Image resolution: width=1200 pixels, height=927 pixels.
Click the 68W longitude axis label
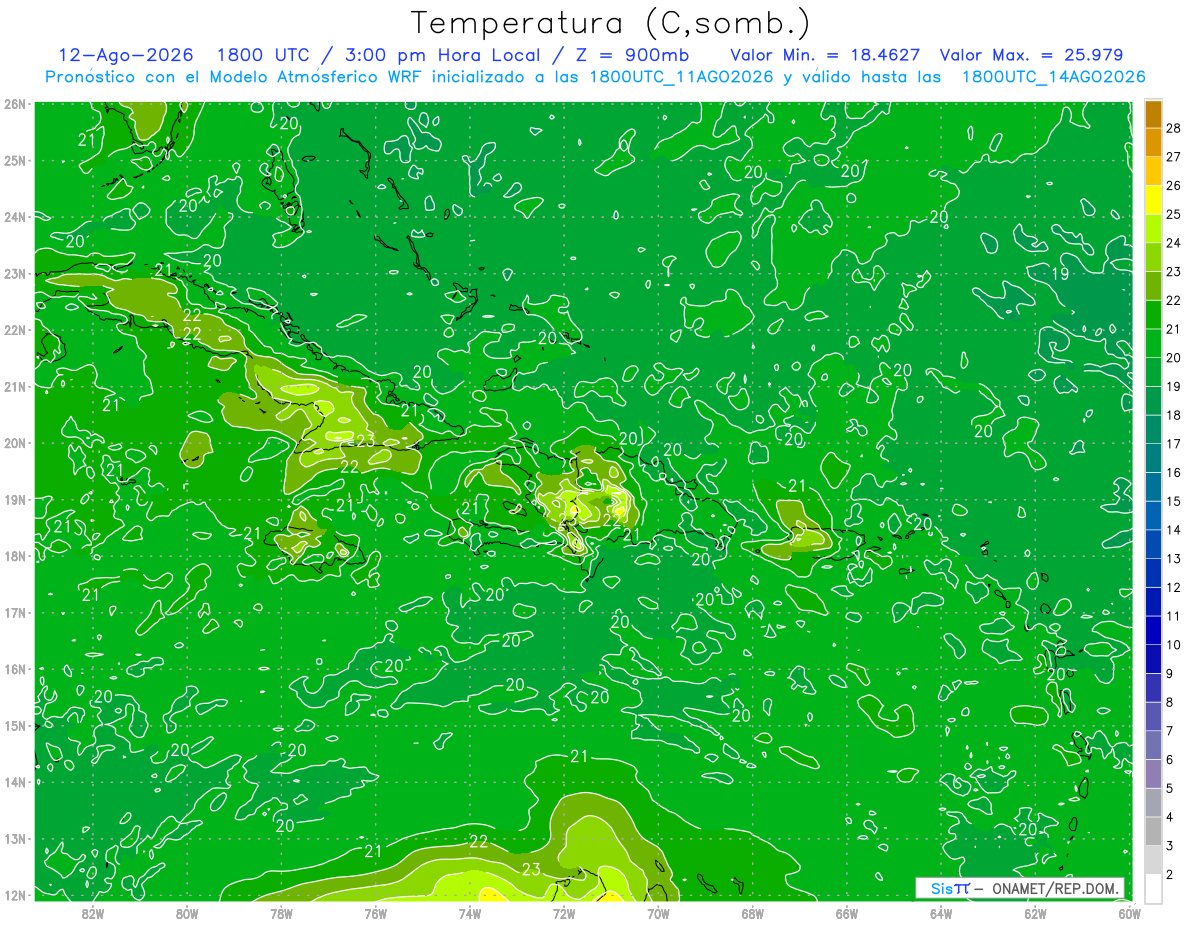click(753, 912)
